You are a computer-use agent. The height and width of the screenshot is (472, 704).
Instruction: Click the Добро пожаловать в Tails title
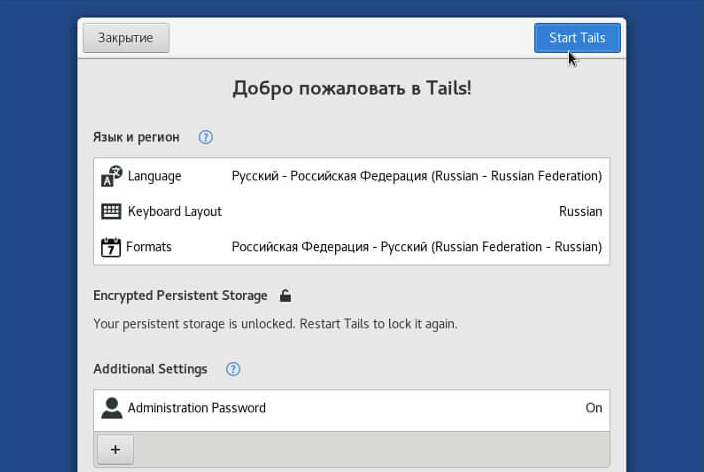pos(352,88)
